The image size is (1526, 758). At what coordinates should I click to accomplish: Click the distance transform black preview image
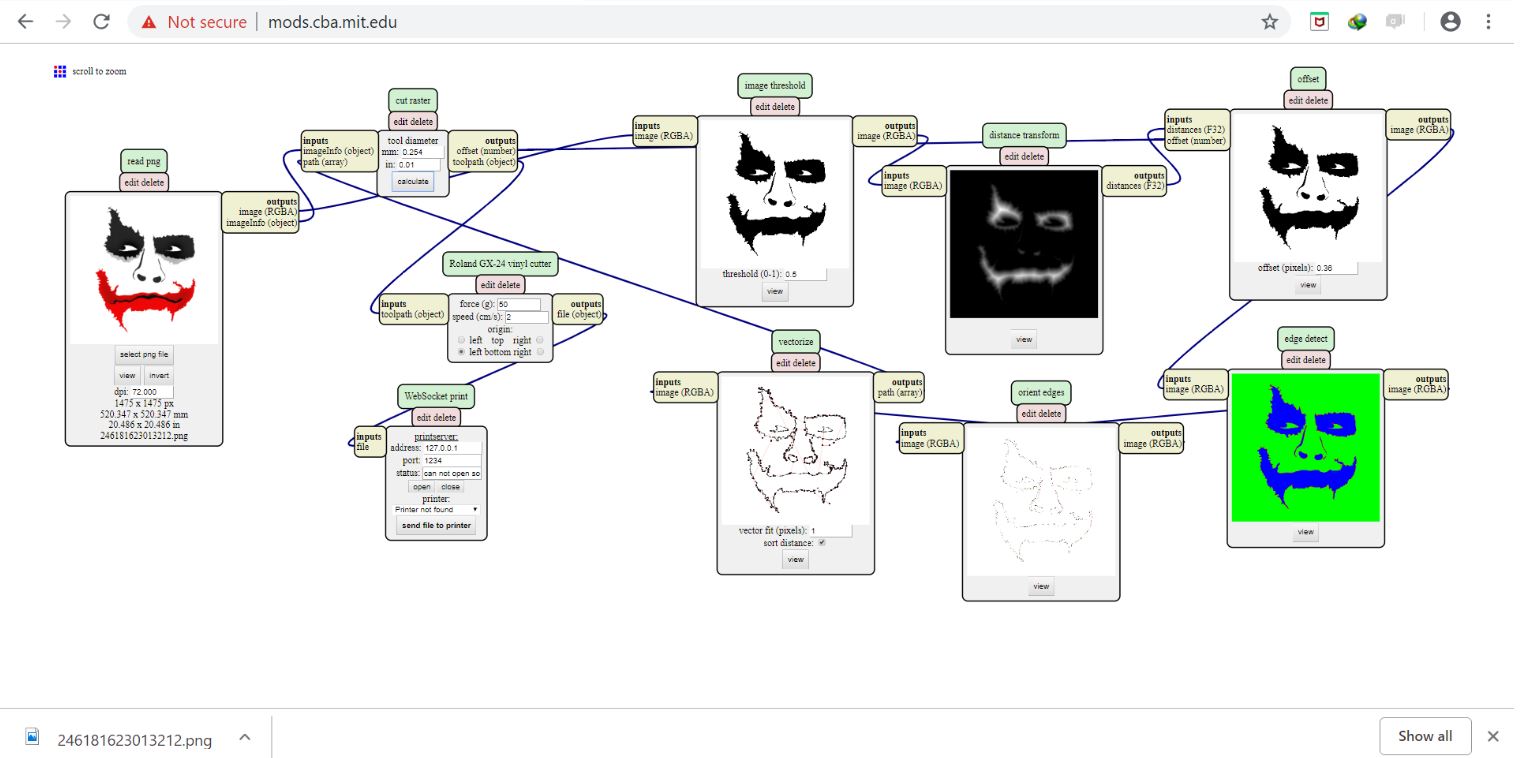click(x=1024, y=244)
